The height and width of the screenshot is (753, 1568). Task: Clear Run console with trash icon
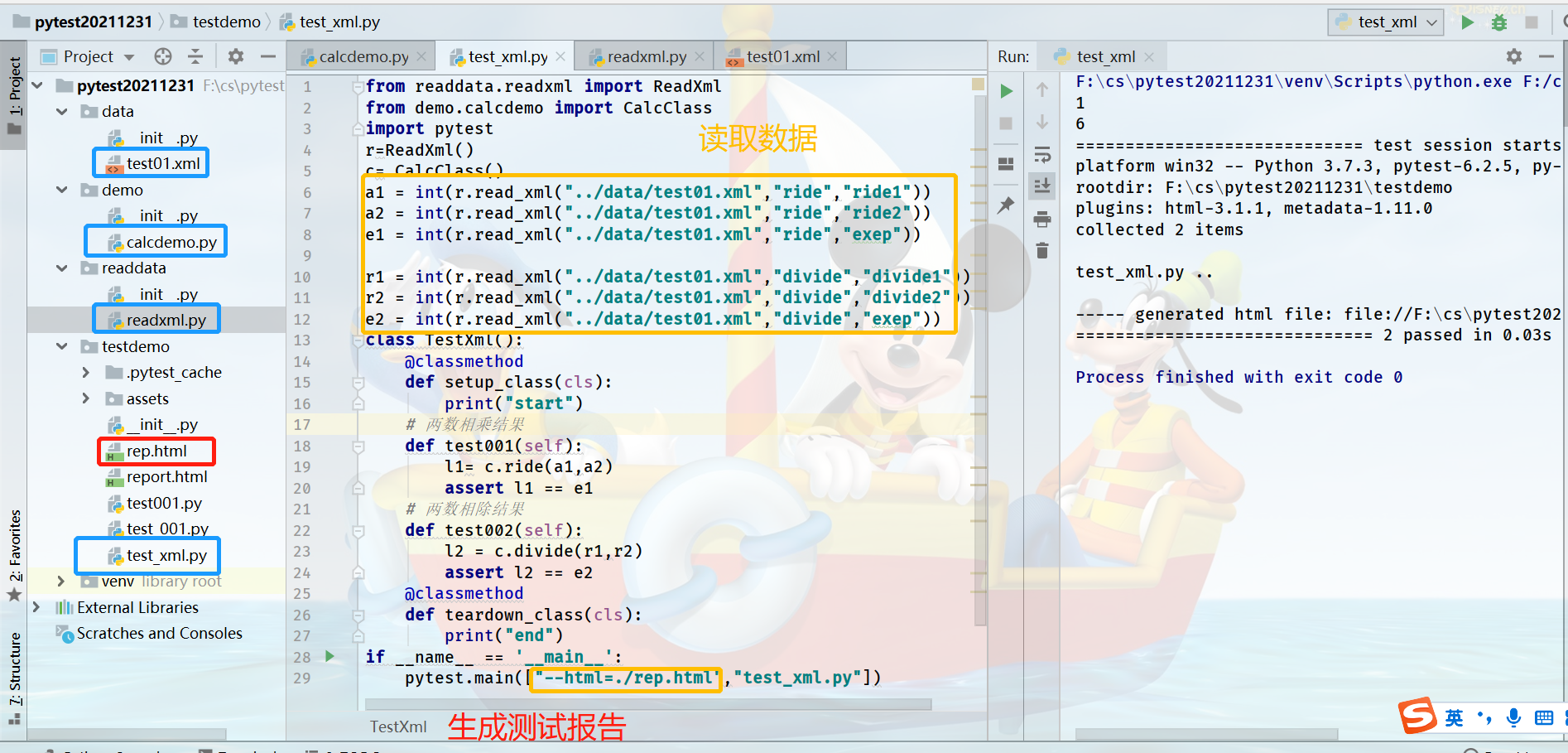(x=1042, y=250)
